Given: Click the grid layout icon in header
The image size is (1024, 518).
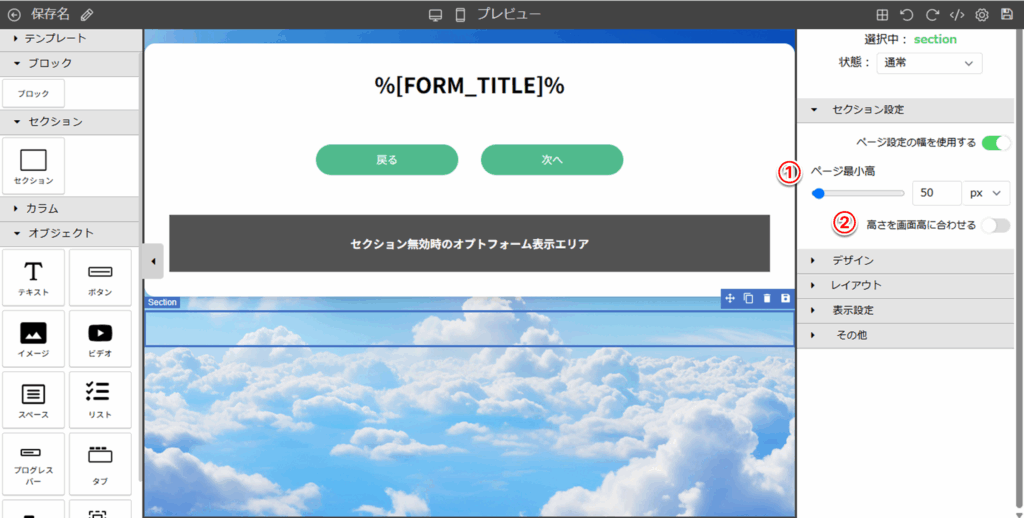Looking at the screenshot, I should (x=882, y=15).
